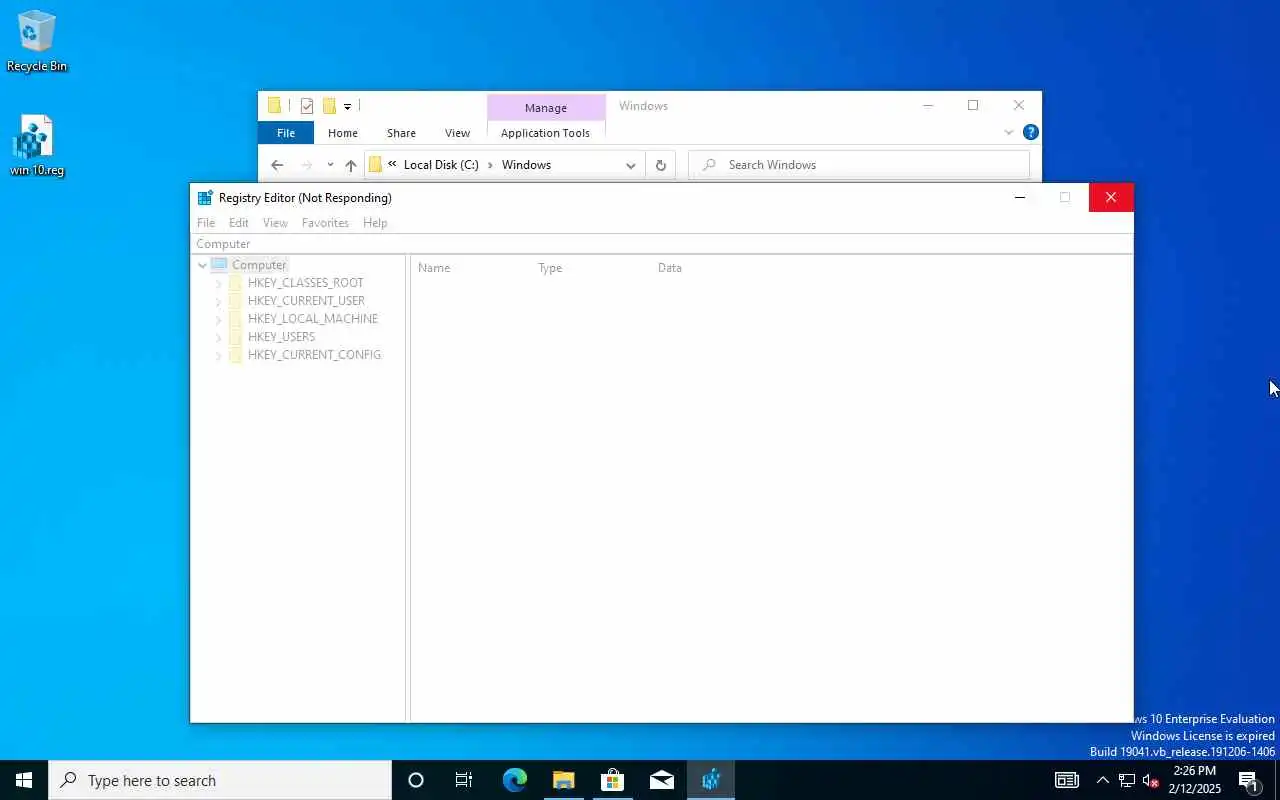Go up one folder level in File Explorer
1280x800 pixels.
coord(350,165)
